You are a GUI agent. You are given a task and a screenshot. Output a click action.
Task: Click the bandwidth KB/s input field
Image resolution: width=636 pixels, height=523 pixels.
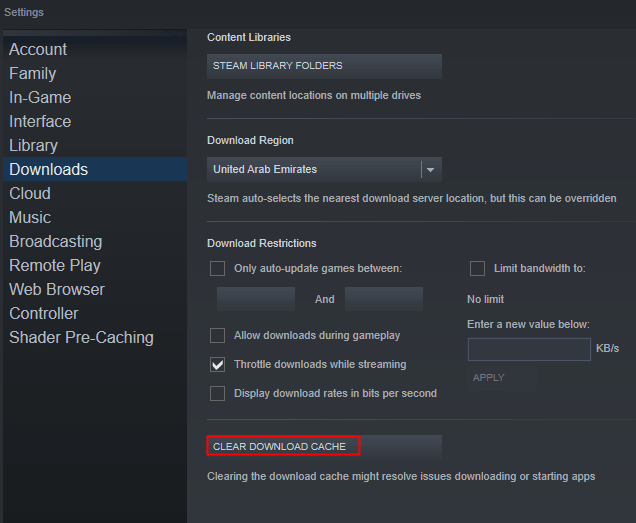tap(529, 349)
